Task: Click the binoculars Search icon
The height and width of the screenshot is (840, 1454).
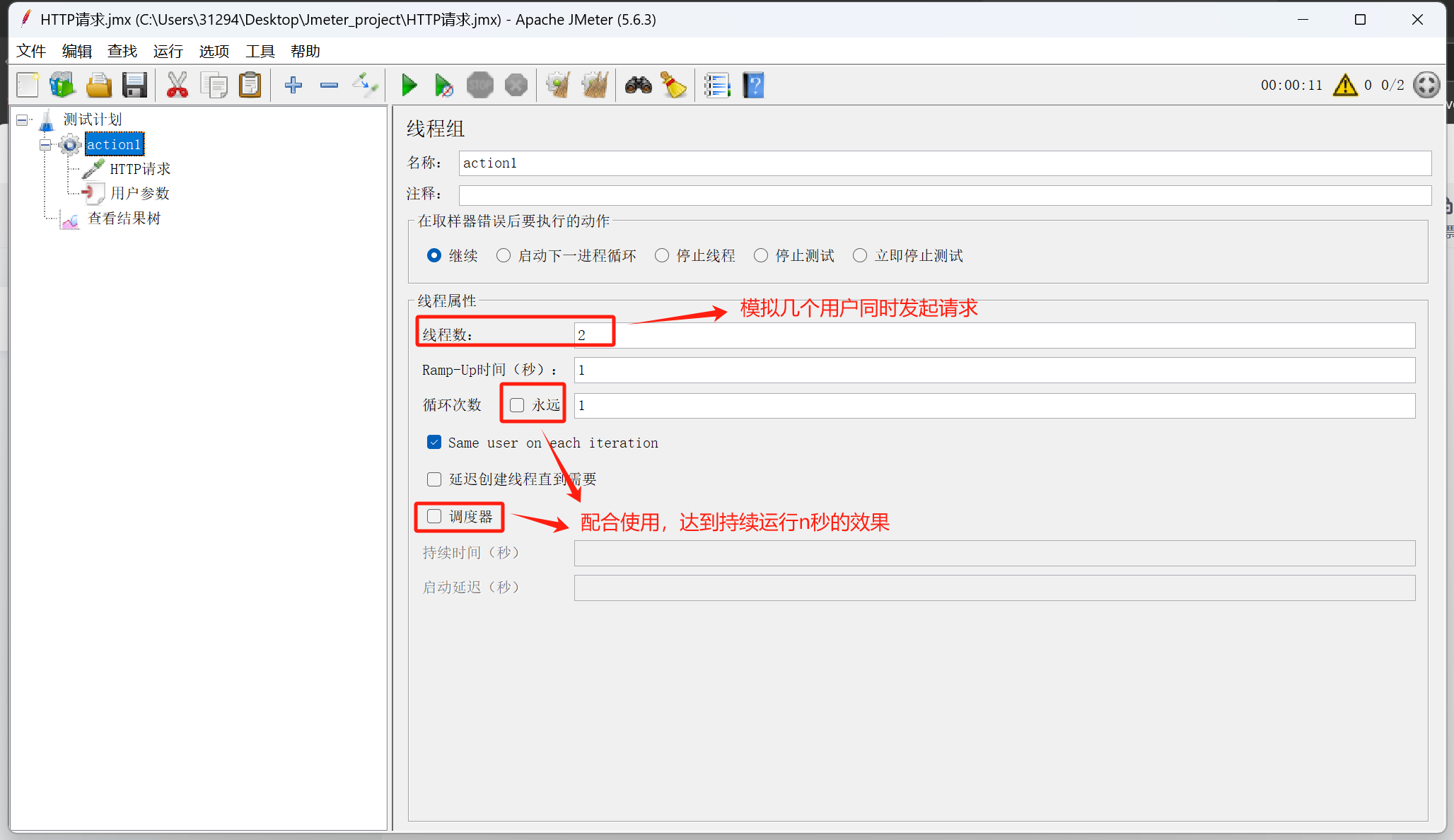Action: point(638,86)
